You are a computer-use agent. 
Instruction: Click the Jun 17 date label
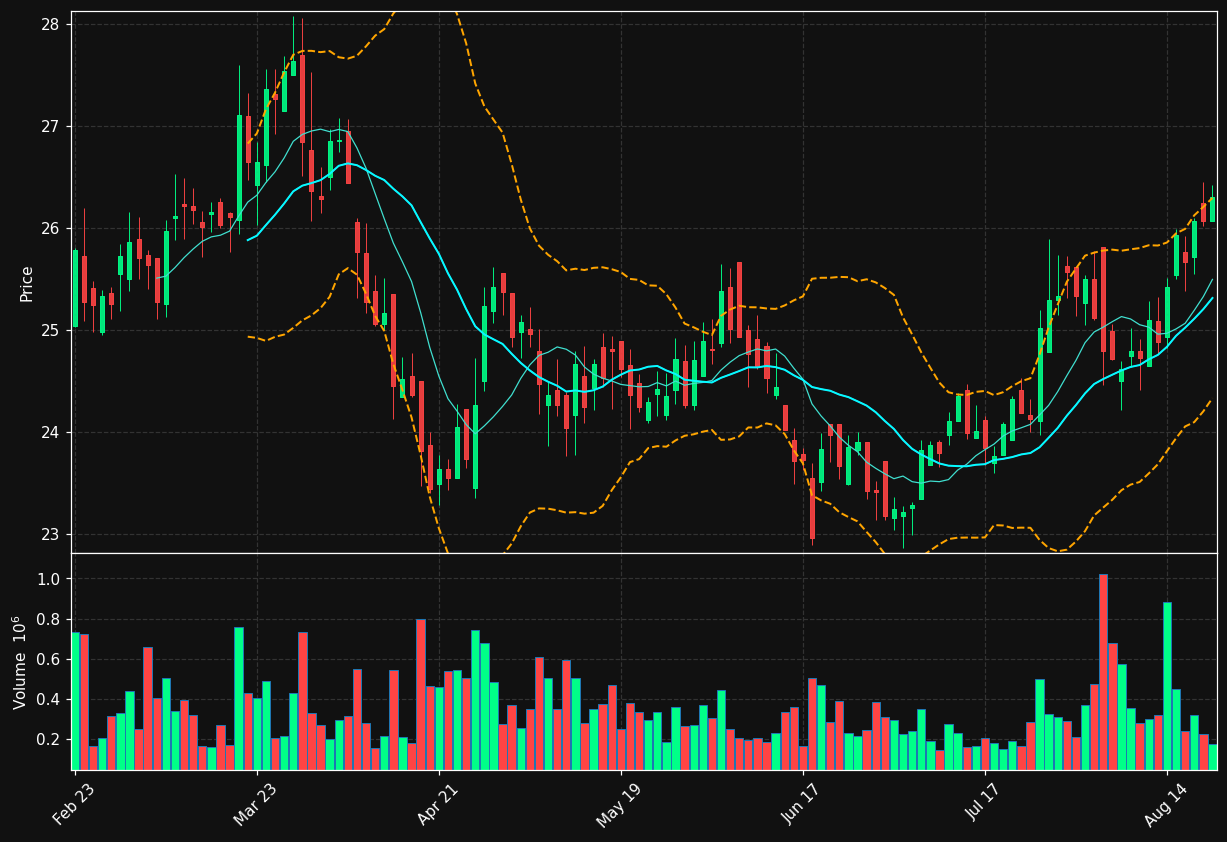click(x=799, y=804)
